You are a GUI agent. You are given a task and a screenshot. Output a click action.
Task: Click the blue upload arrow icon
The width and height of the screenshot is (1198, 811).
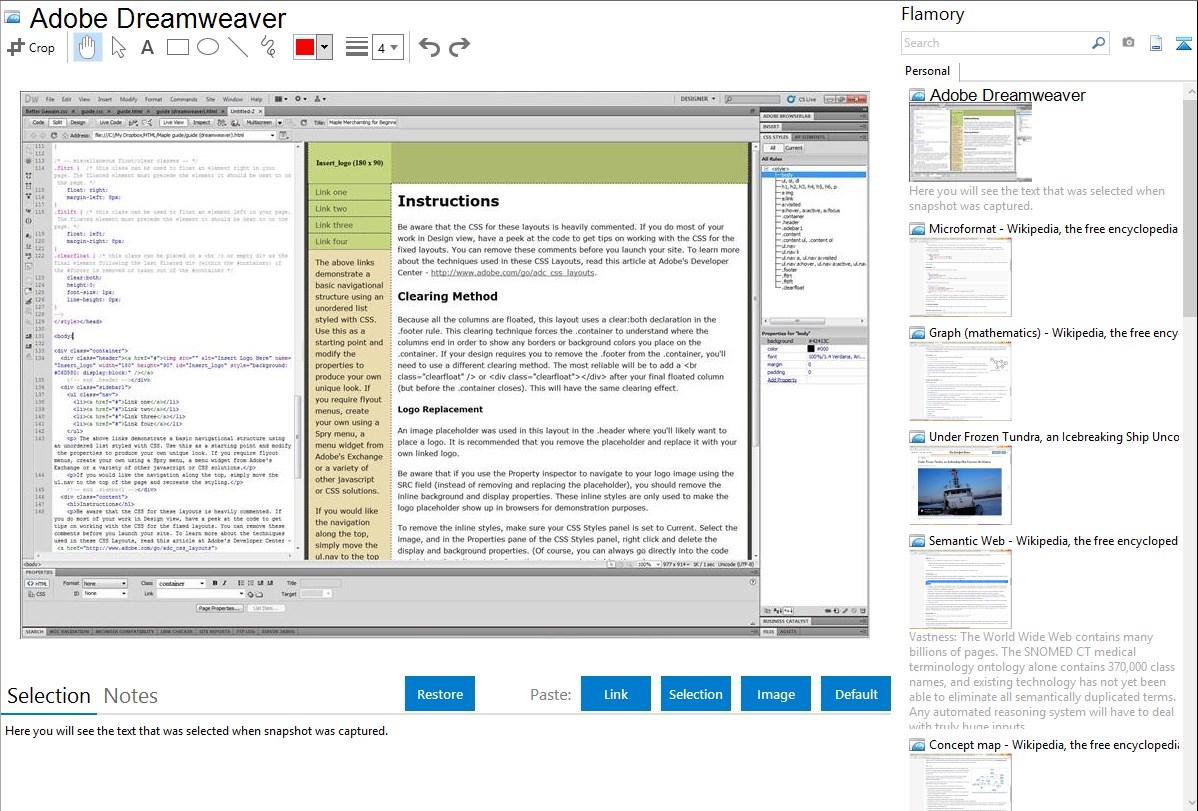tap(1183, 43)
